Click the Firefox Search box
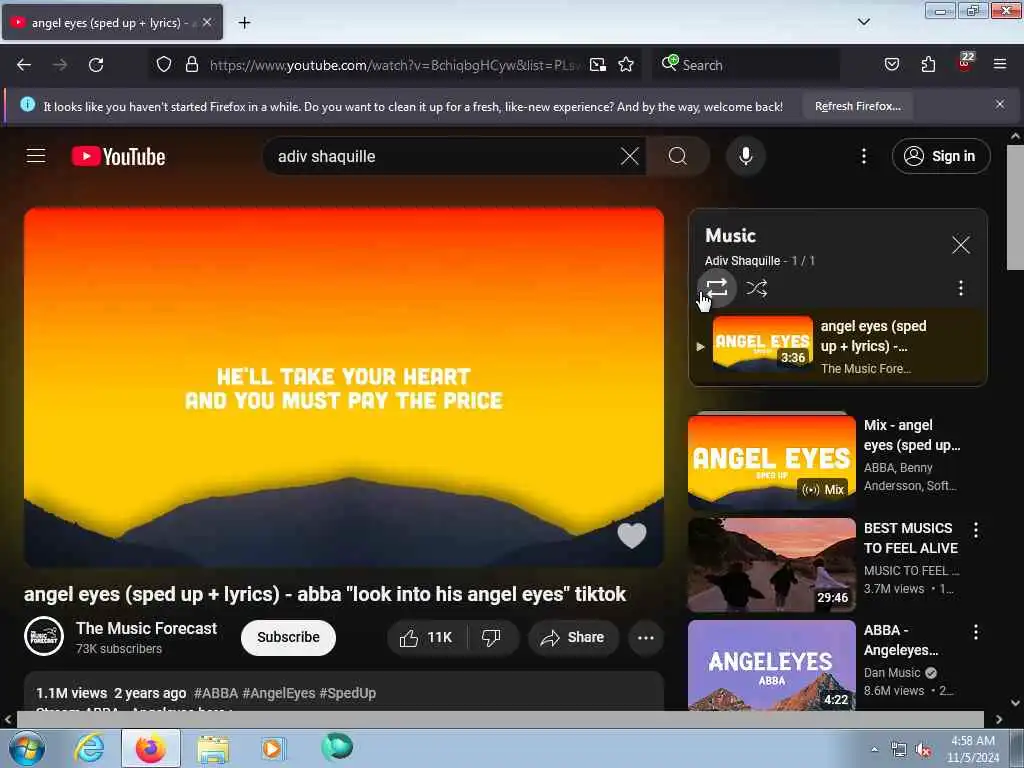The height and width of the screenshot is (768, 1024). click(x=746, y=65)
